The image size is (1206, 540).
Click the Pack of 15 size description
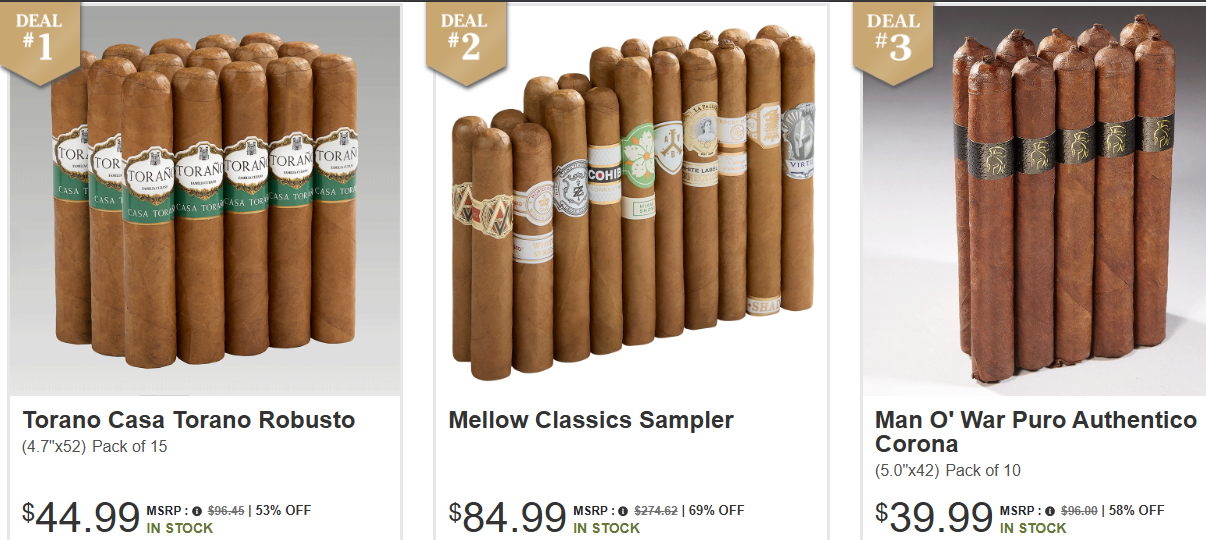130,447
